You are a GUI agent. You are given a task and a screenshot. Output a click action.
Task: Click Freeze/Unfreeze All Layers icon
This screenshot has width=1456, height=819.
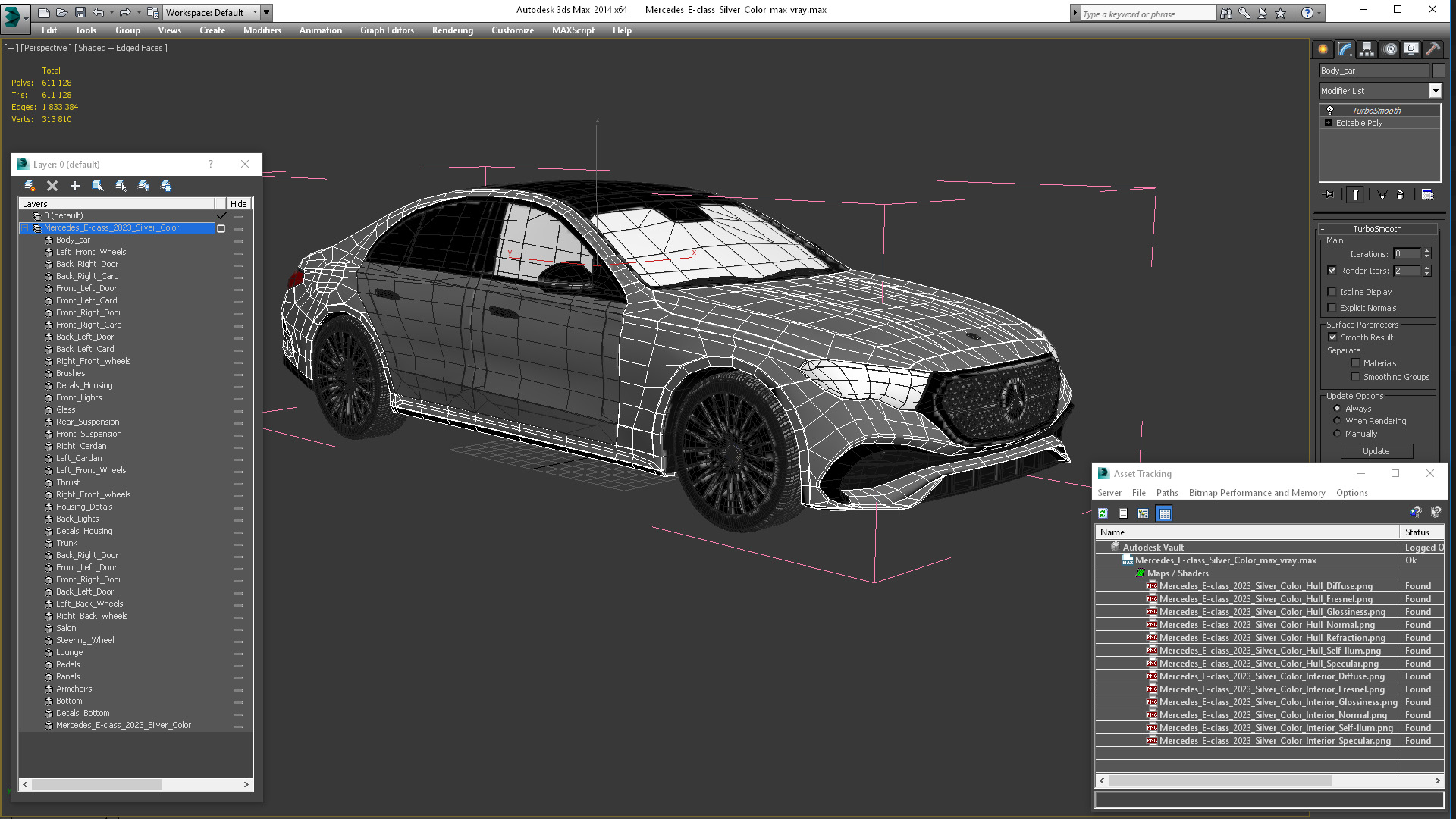[166, 186]
